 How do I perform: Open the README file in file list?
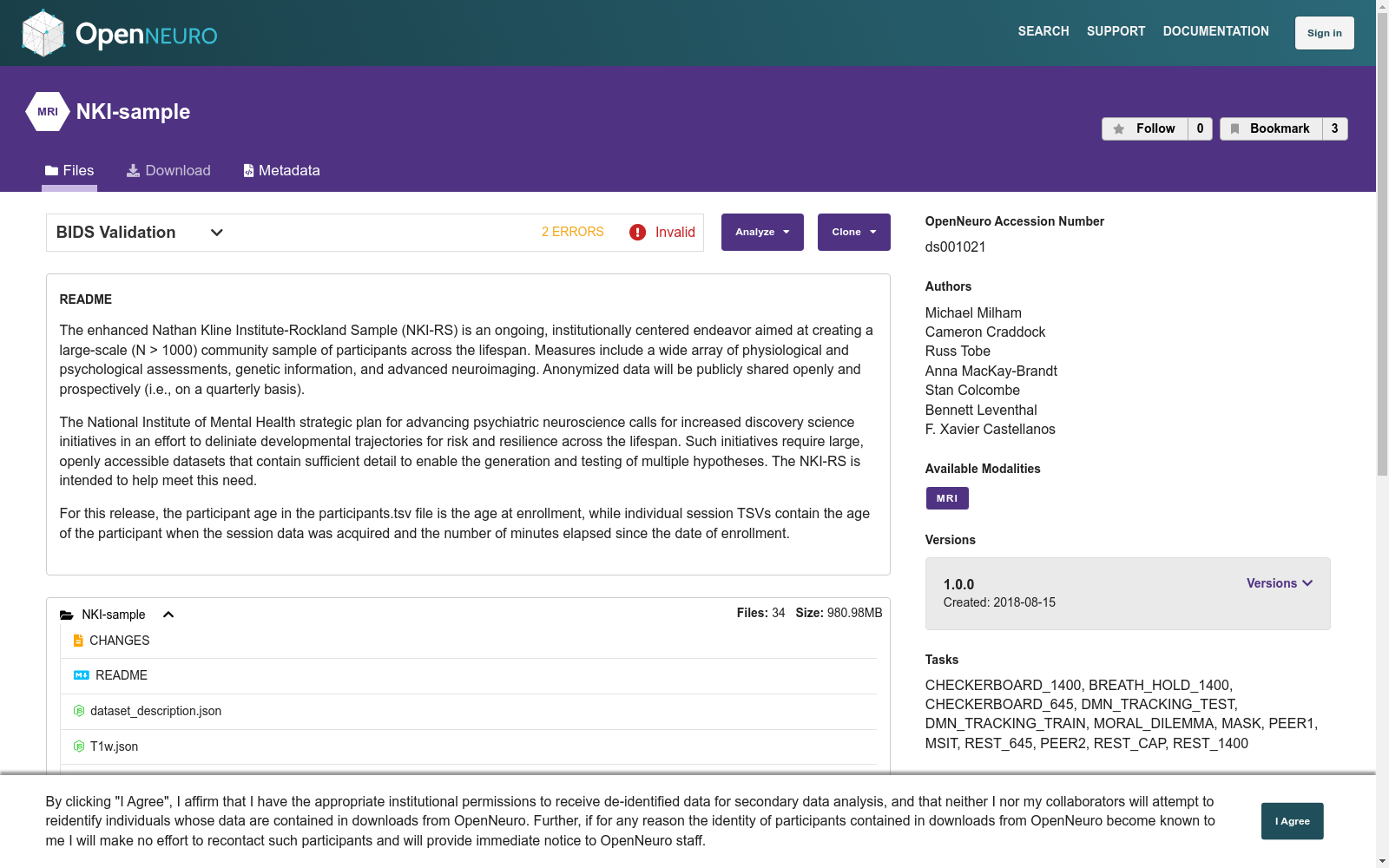click(122, 675)
